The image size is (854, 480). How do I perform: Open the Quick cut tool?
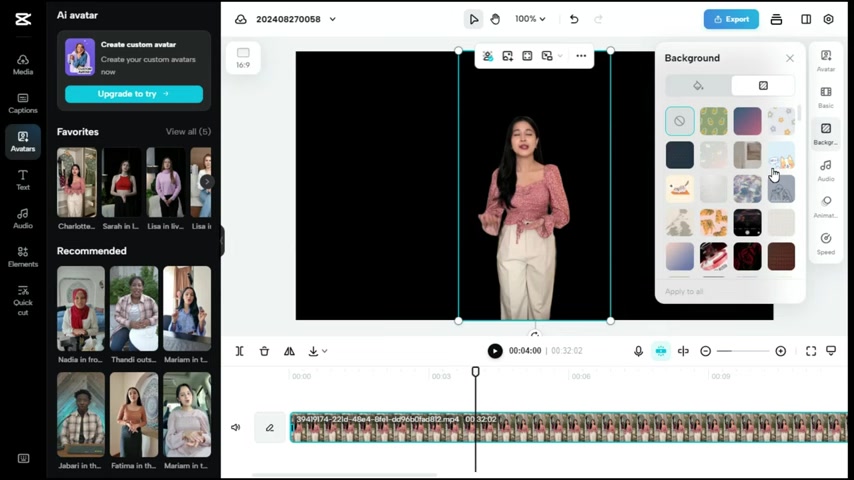point(23,300)
